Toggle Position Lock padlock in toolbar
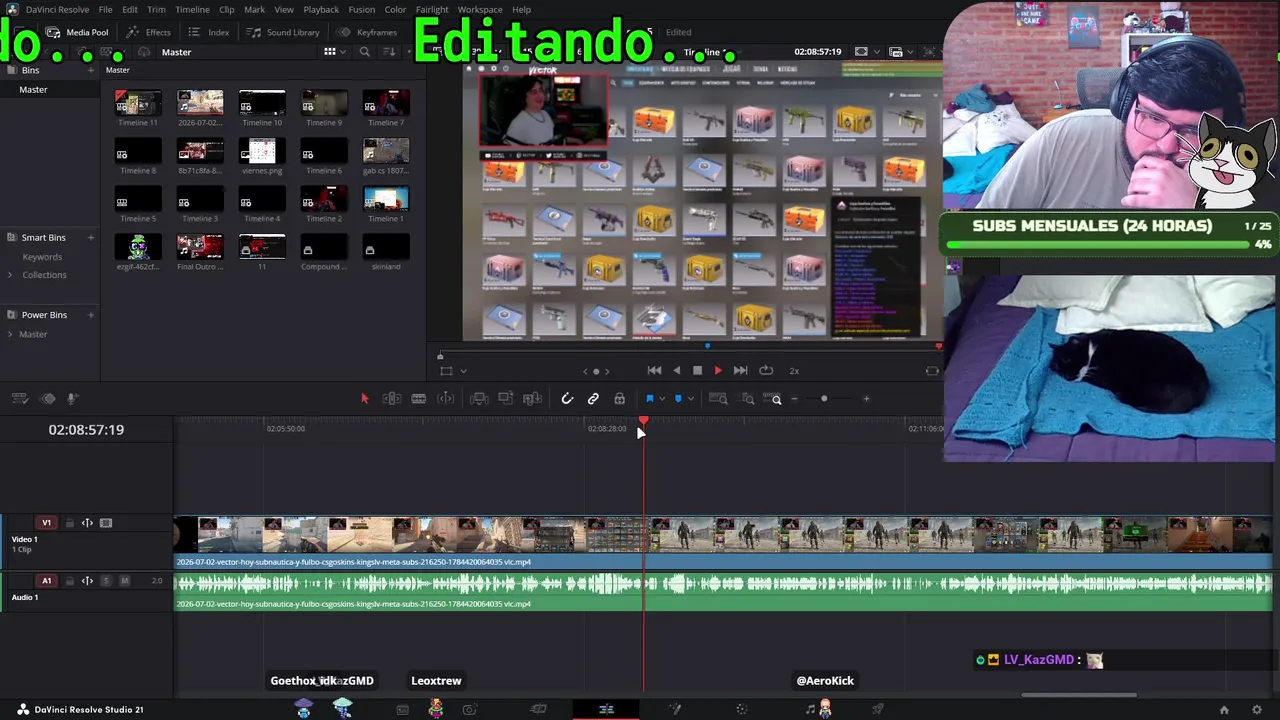The image size is (1280, 720). tap(620, 399)
